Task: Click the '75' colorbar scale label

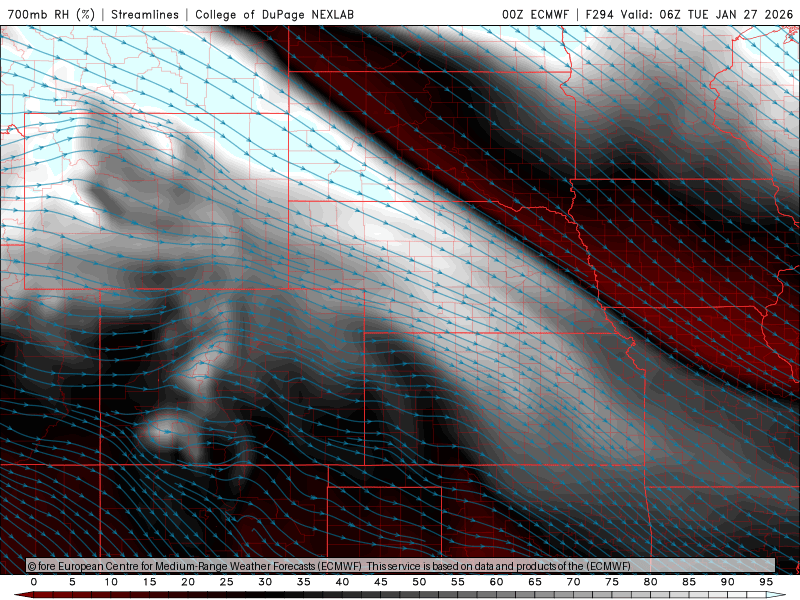Action: pos(612,582)
